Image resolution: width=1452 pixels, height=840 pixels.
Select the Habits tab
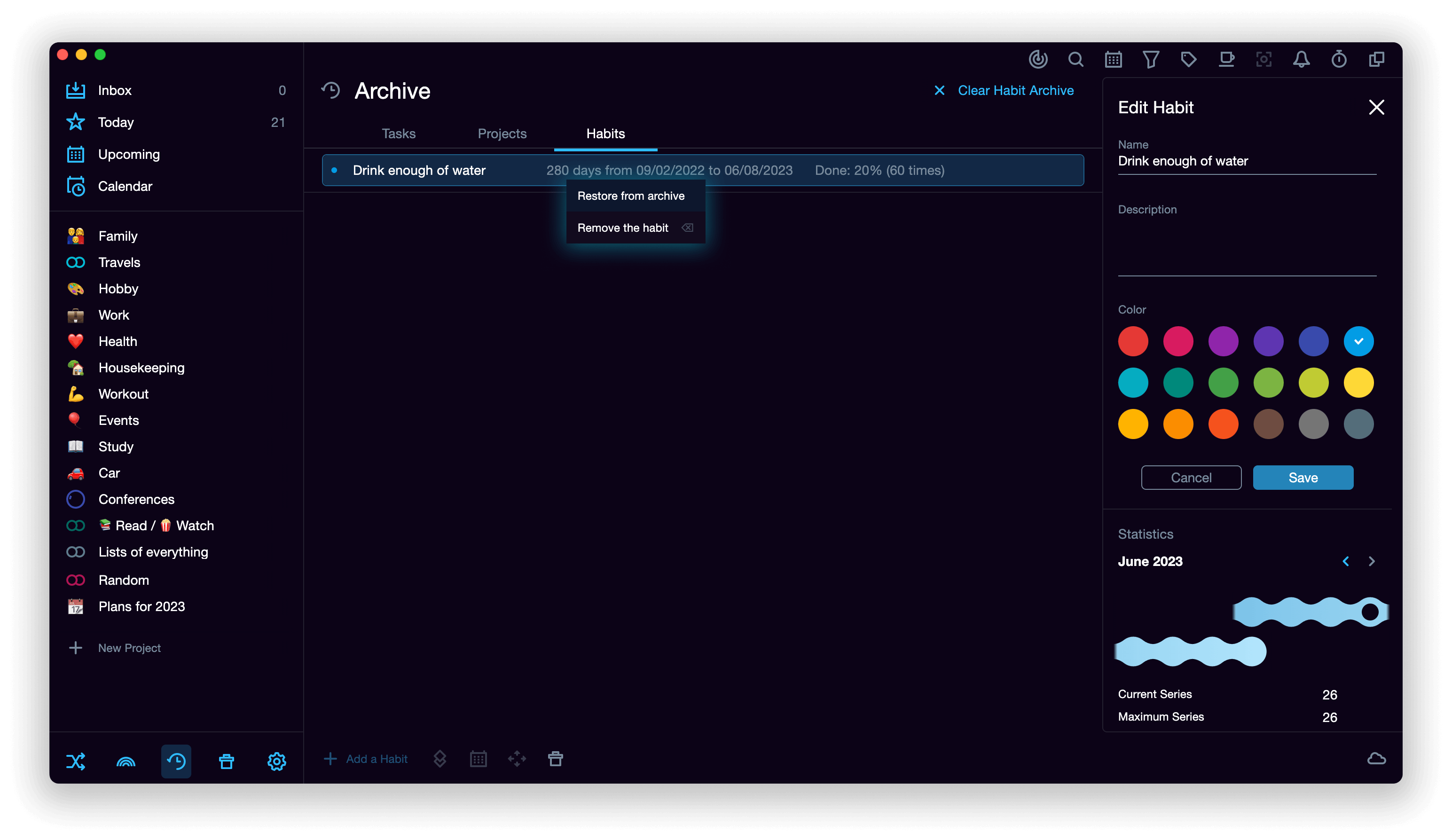click(605, 133)
